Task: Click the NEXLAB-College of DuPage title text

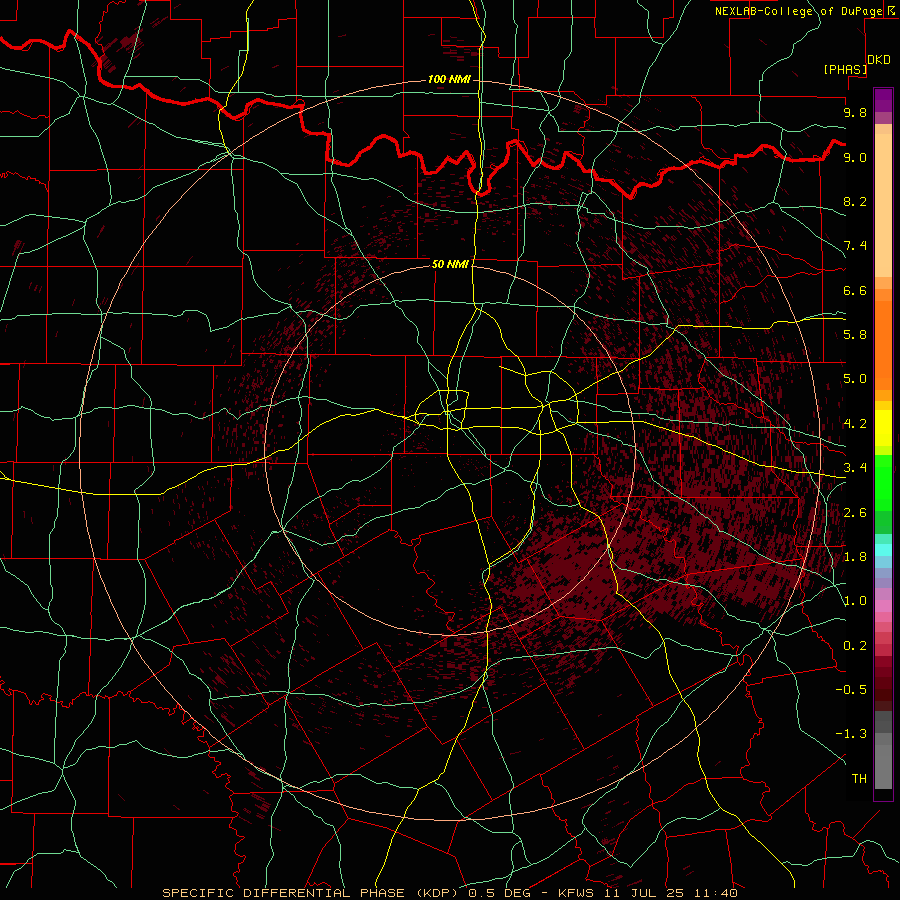Action: click(800, 11)
